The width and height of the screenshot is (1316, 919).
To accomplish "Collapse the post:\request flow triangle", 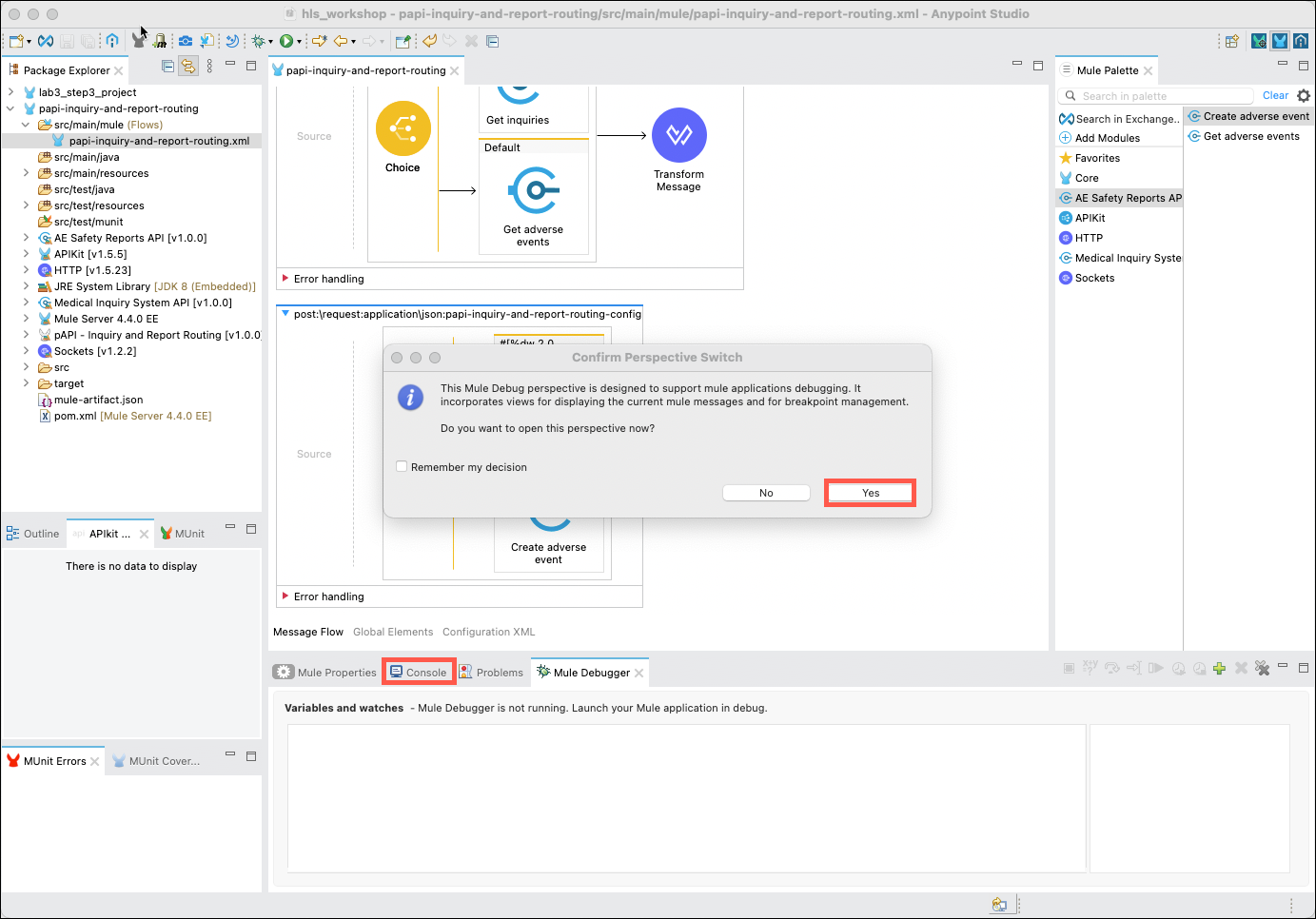I will click(x=285, y=313).
